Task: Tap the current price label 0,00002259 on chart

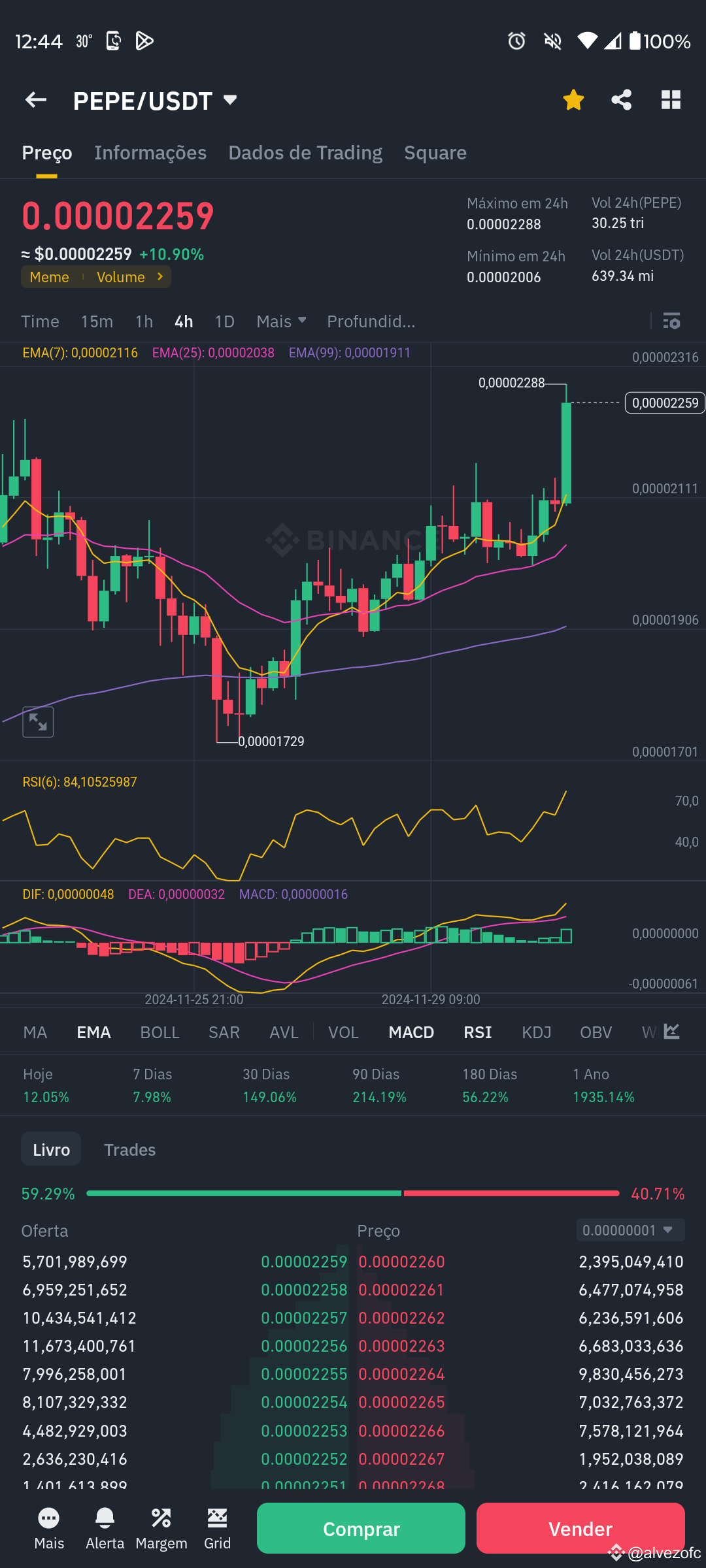Action: click(665, 402)
